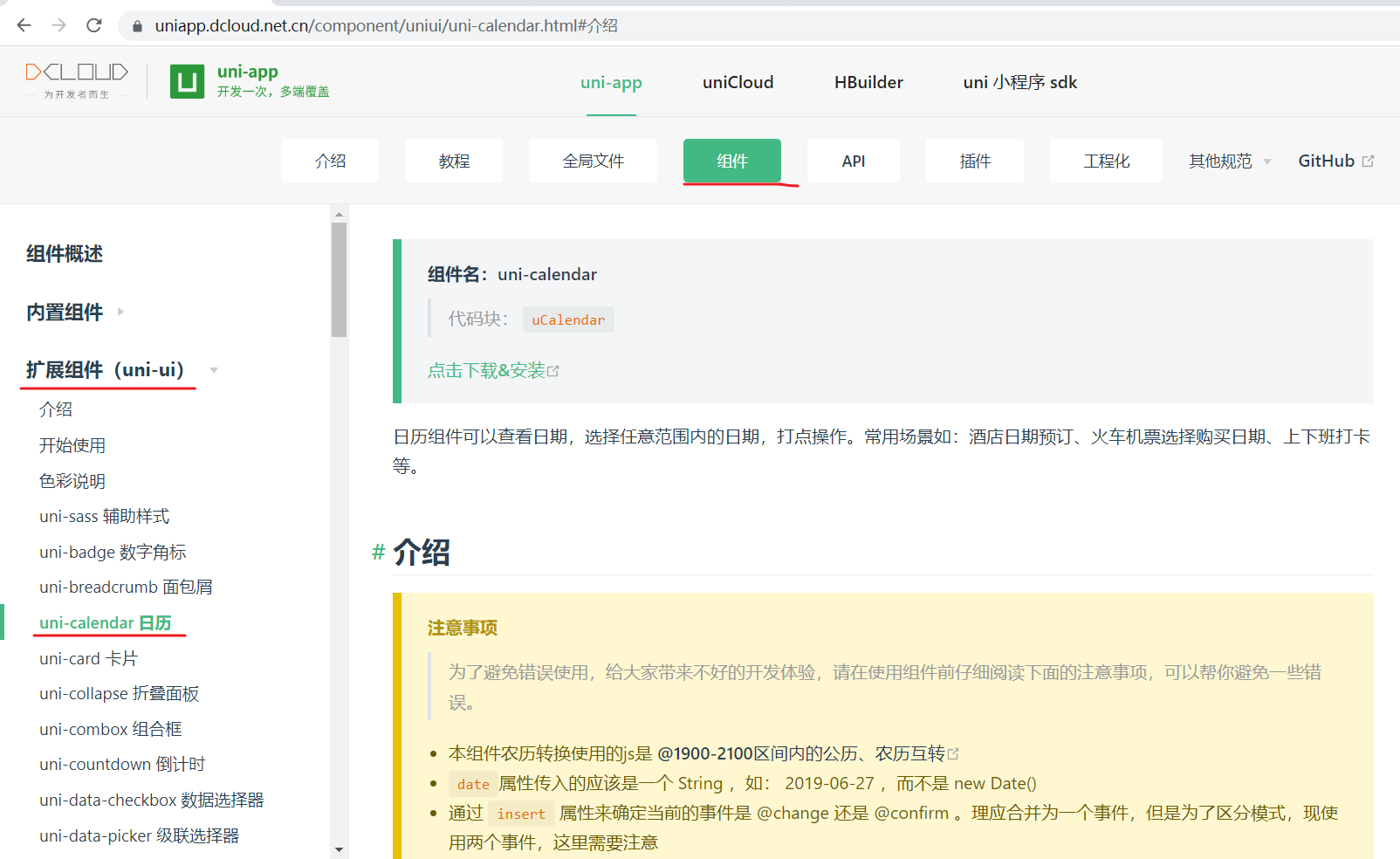Open uni-combox 组合框 in the sidebar
The width and height of the screenshot is (1400, 859).
pyautogui.click(x=110, y=729)
